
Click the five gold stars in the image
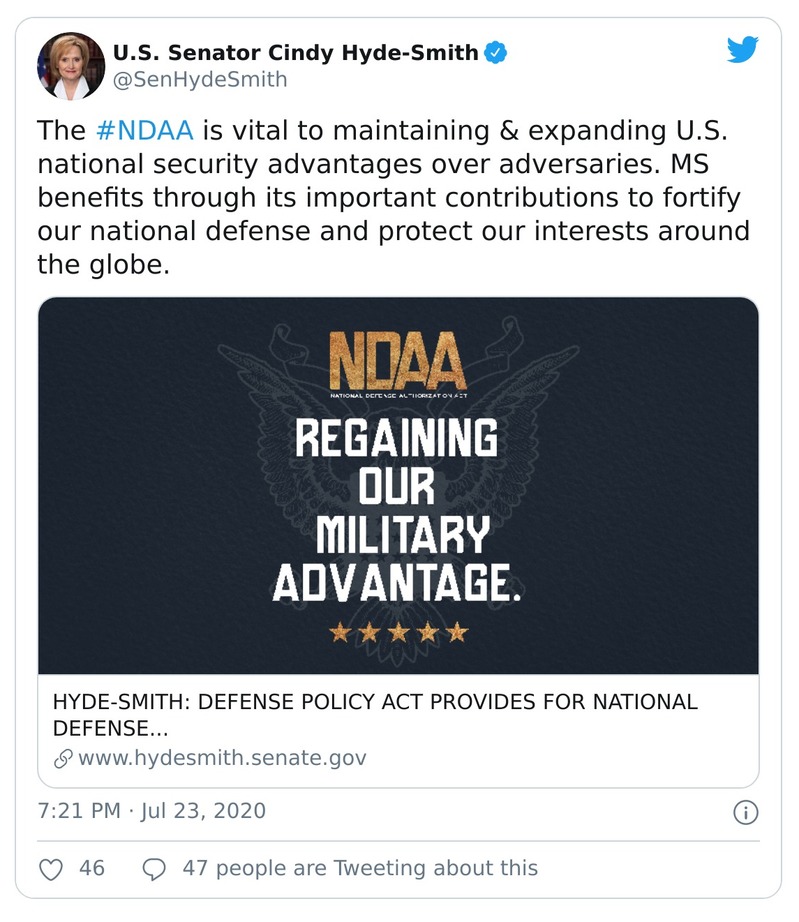tap(398, 632)
